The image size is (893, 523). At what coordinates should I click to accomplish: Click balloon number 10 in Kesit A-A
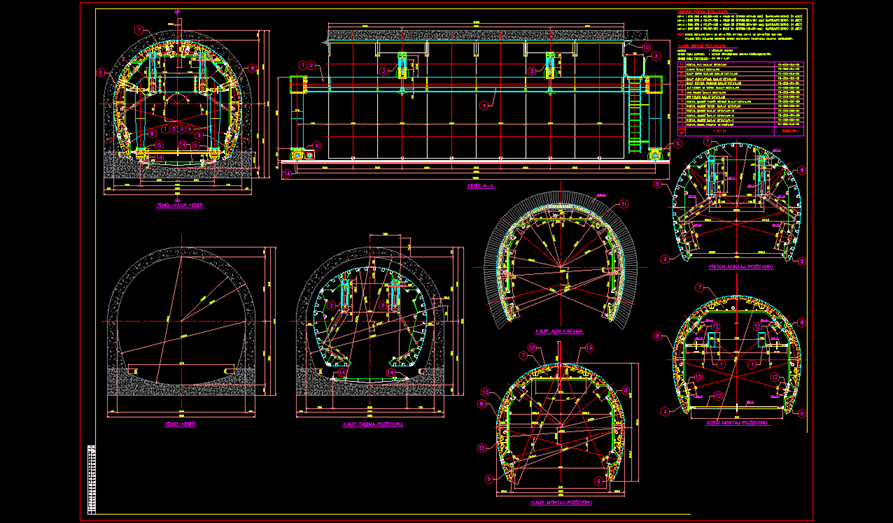coord(645,47)
